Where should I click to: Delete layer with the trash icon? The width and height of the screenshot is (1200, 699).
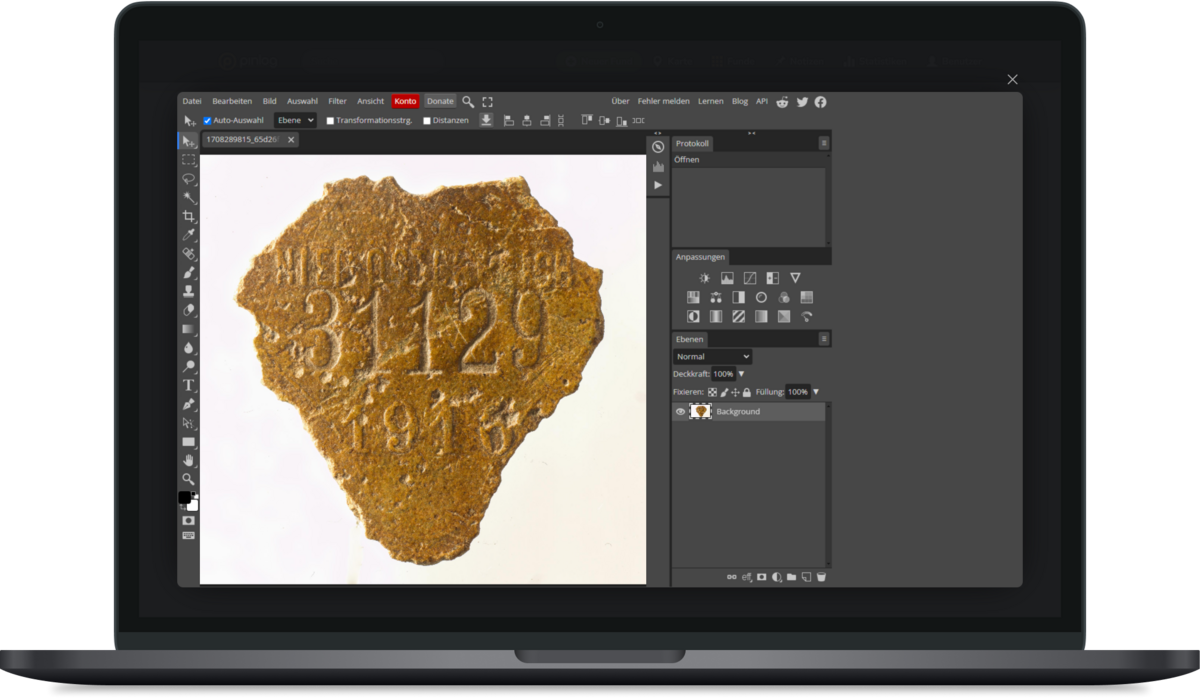821,577
